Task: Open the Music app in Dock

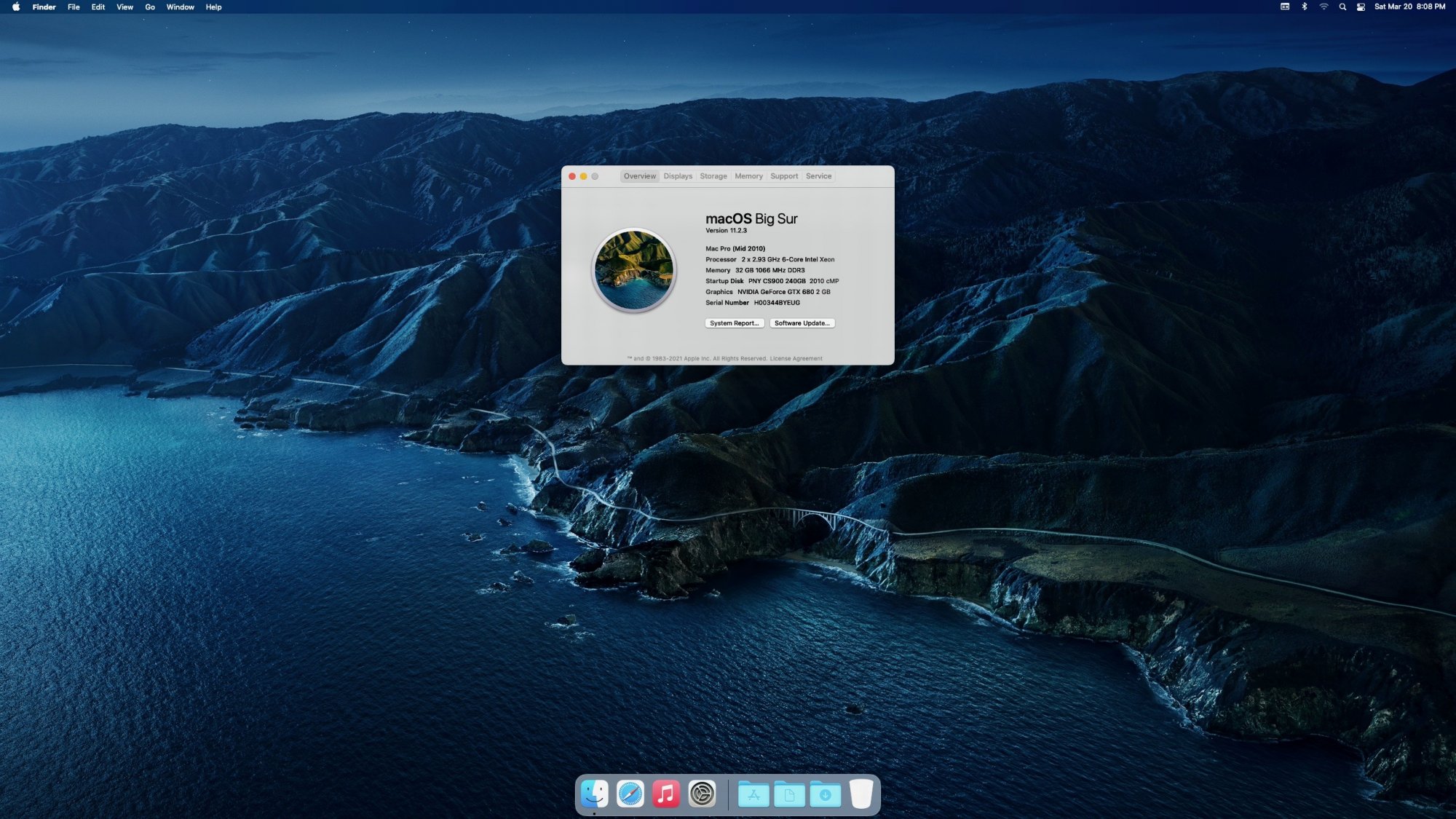Action: pos(666,794)
